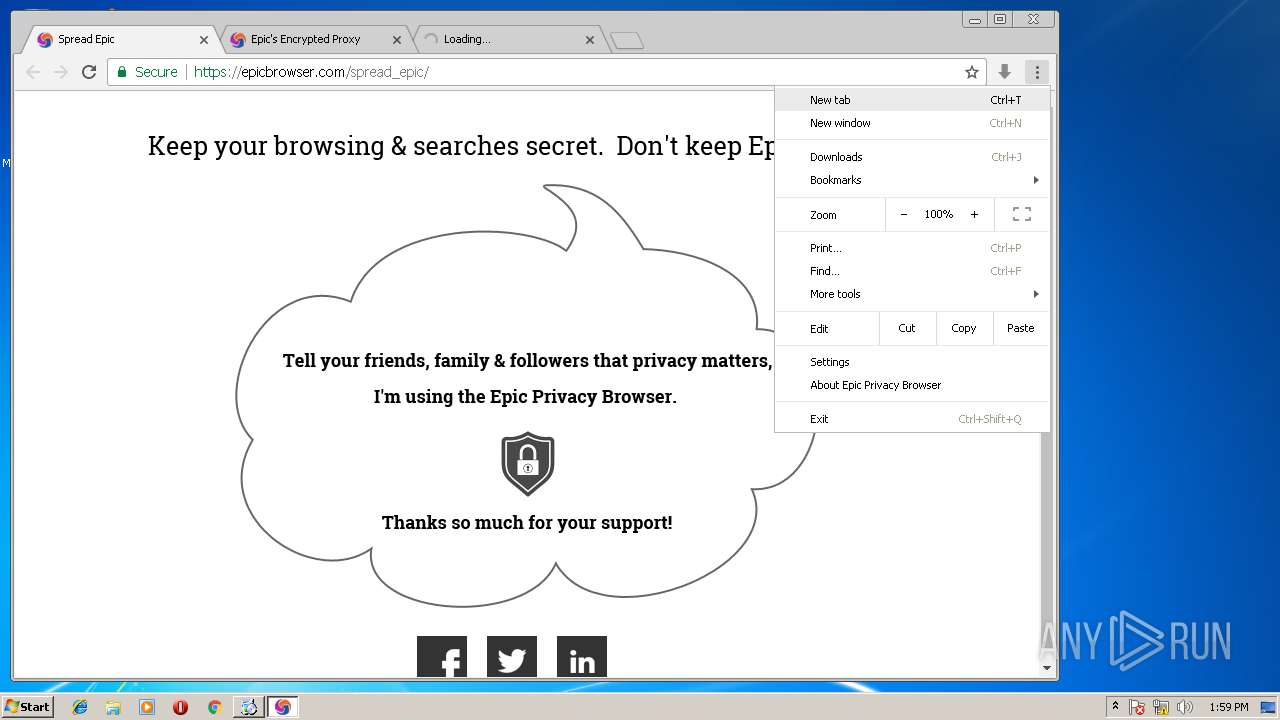Click the Copy button in the Edit row
This screenshot has height=720, width=1280.
tap(964, 328)
